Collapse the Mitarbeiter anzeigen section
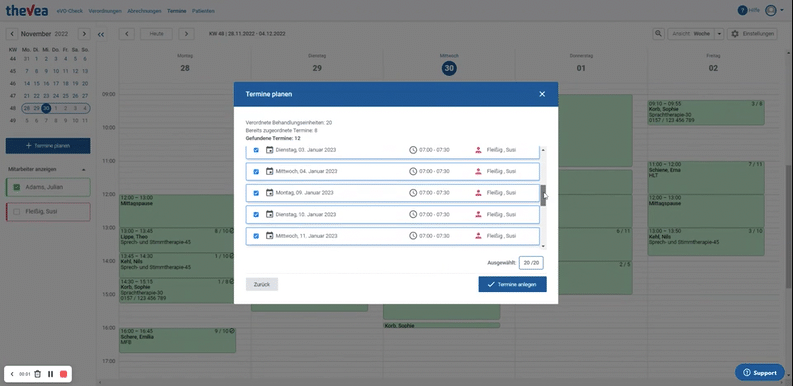This screenshot has width=793, height=386. pos(83,169)
